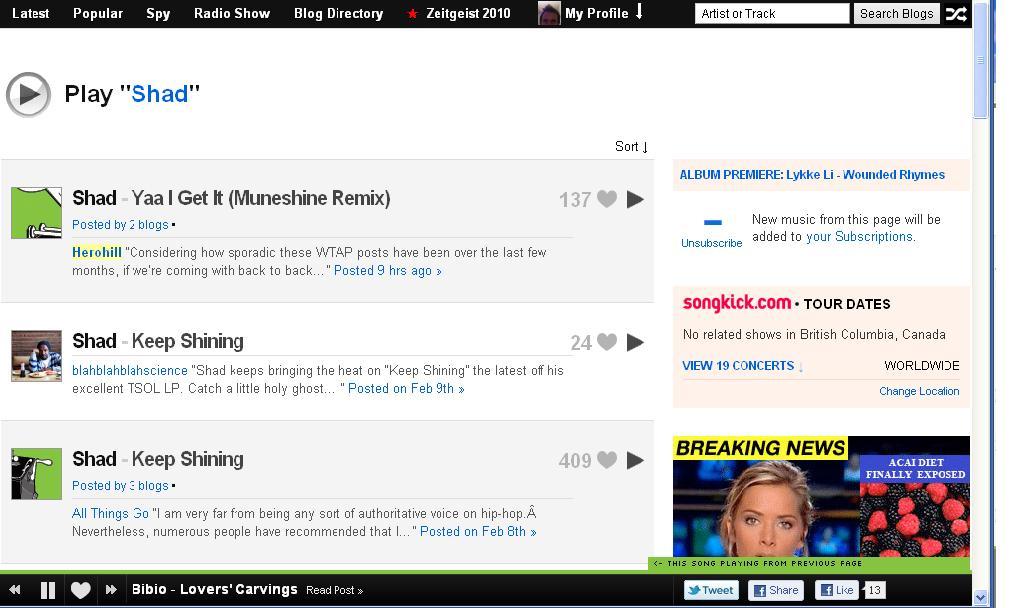Expand the My Profile dropdown
Screen dimensions: 1024x608
pos(604,13)
